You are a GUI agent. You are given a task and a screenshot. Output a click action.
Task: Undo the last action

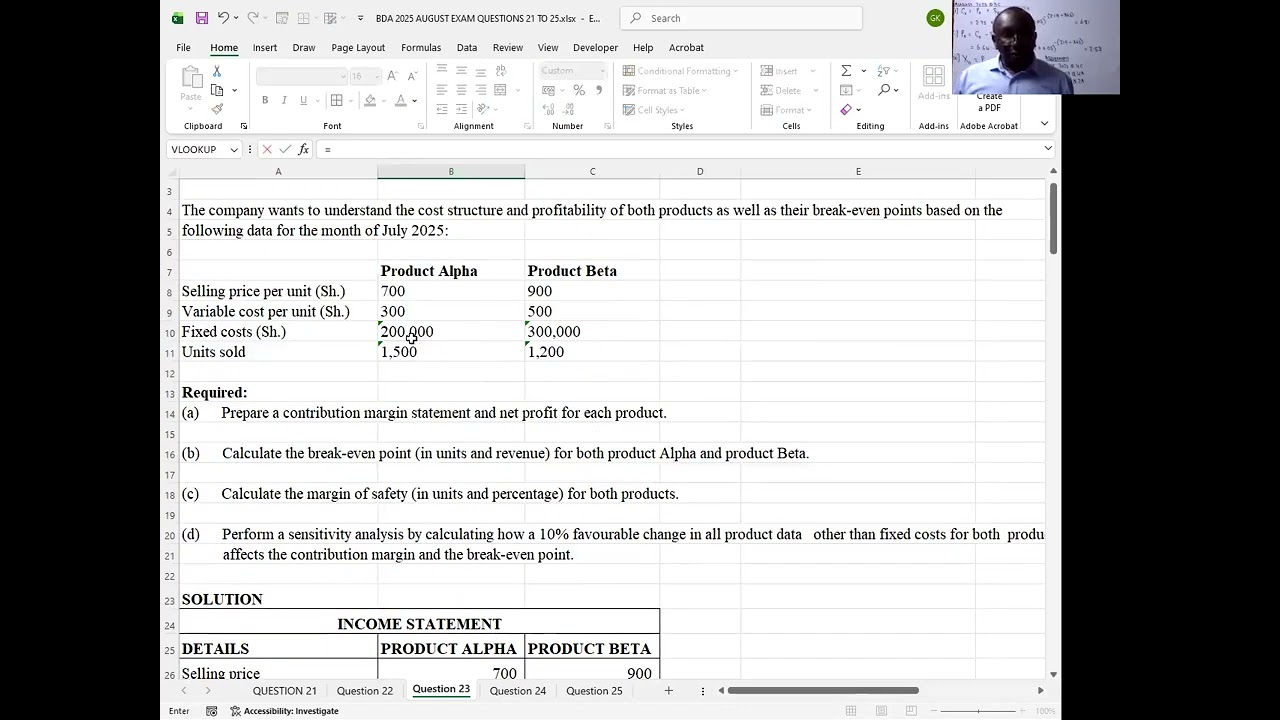click(224, 18)
